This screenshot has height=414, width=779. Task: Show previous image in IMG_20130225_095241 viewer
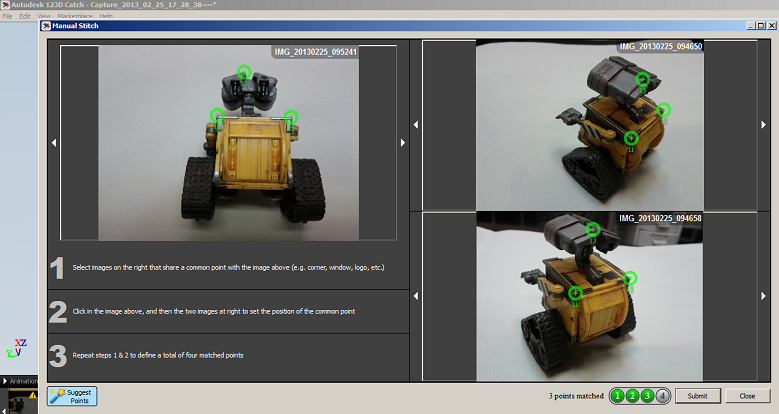point(54,143)
